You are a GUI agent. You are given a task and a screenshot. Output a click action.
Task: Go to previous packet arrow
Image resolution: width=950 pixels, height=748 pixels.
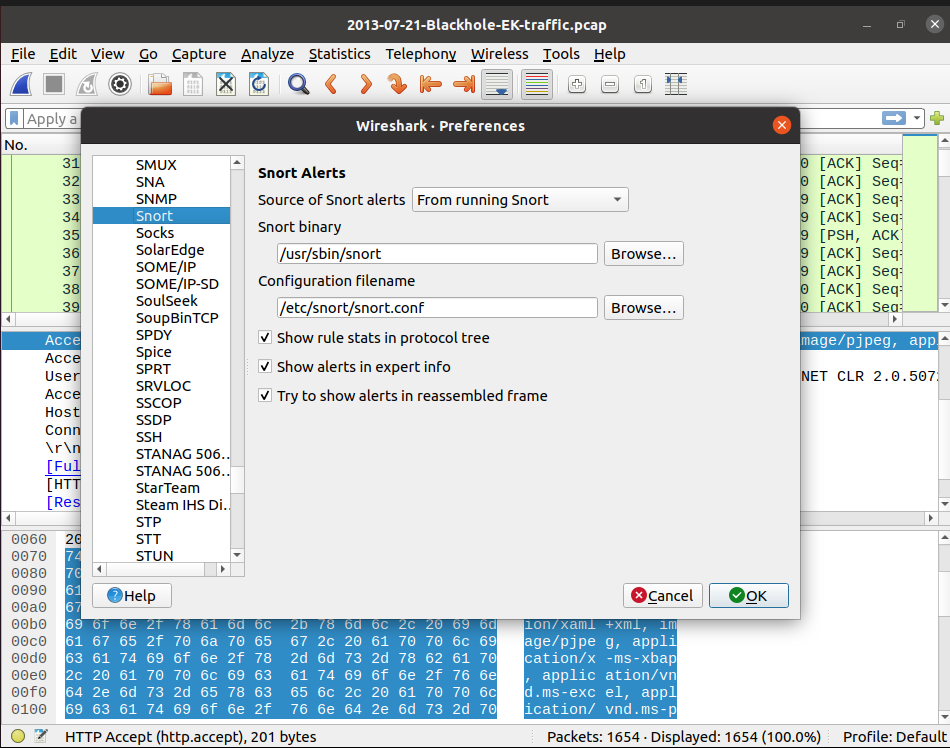(331, 84)
